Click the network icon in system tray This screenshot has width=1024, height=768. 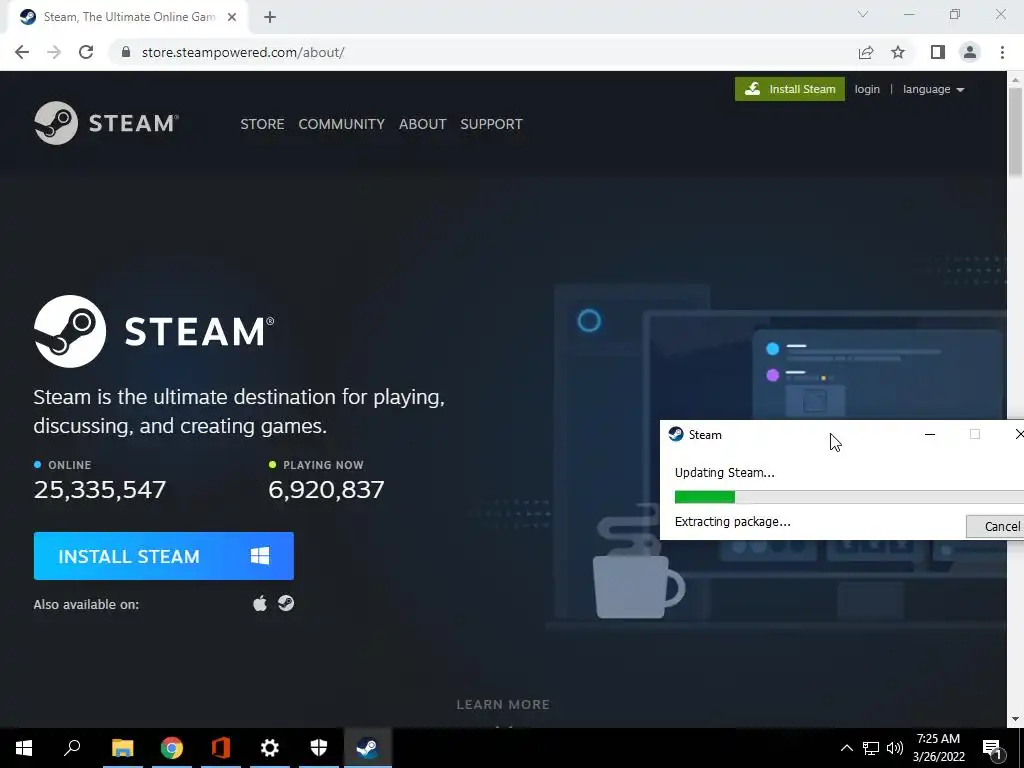coord(871,748)
